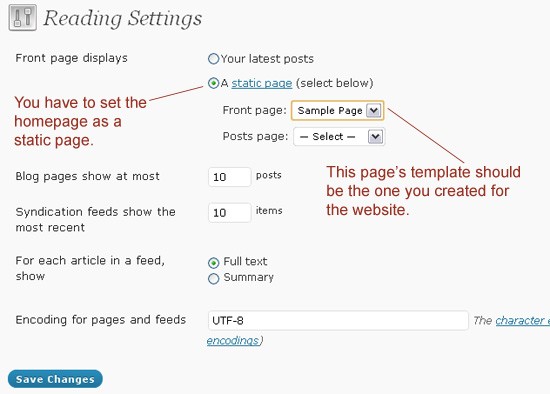Open the Front page dropdown arrow
Screen dimensions: 550x394
pyautogui.click(x=374, y=111)
